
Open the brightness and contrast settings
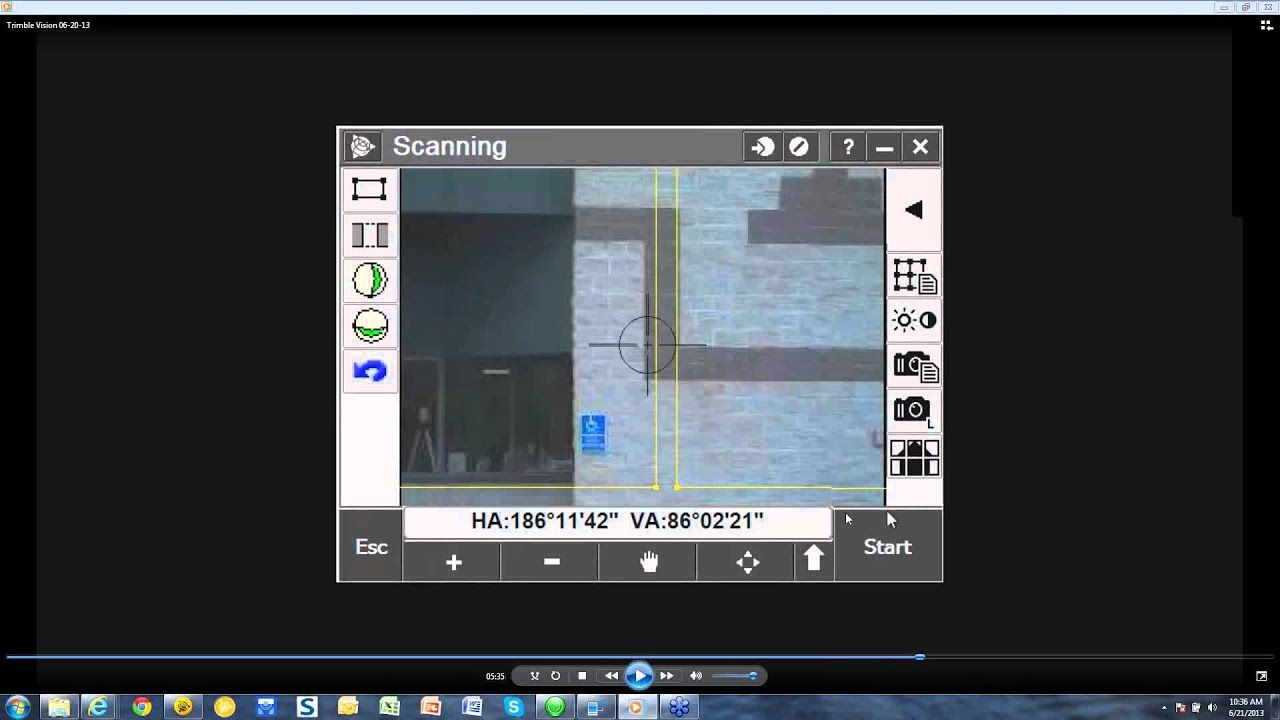point(914,321)
